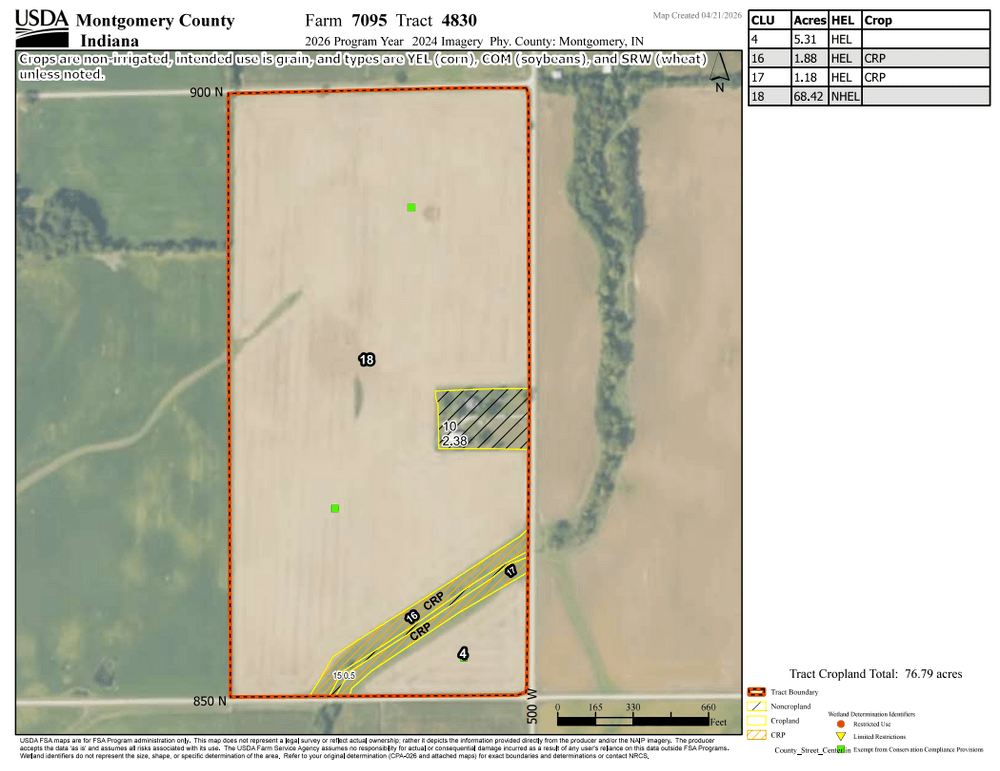Image resolution: width=1000 pixels, height=771 pixels.
Task: Click the Tract Cropland Total text
Action: [876, 673]
